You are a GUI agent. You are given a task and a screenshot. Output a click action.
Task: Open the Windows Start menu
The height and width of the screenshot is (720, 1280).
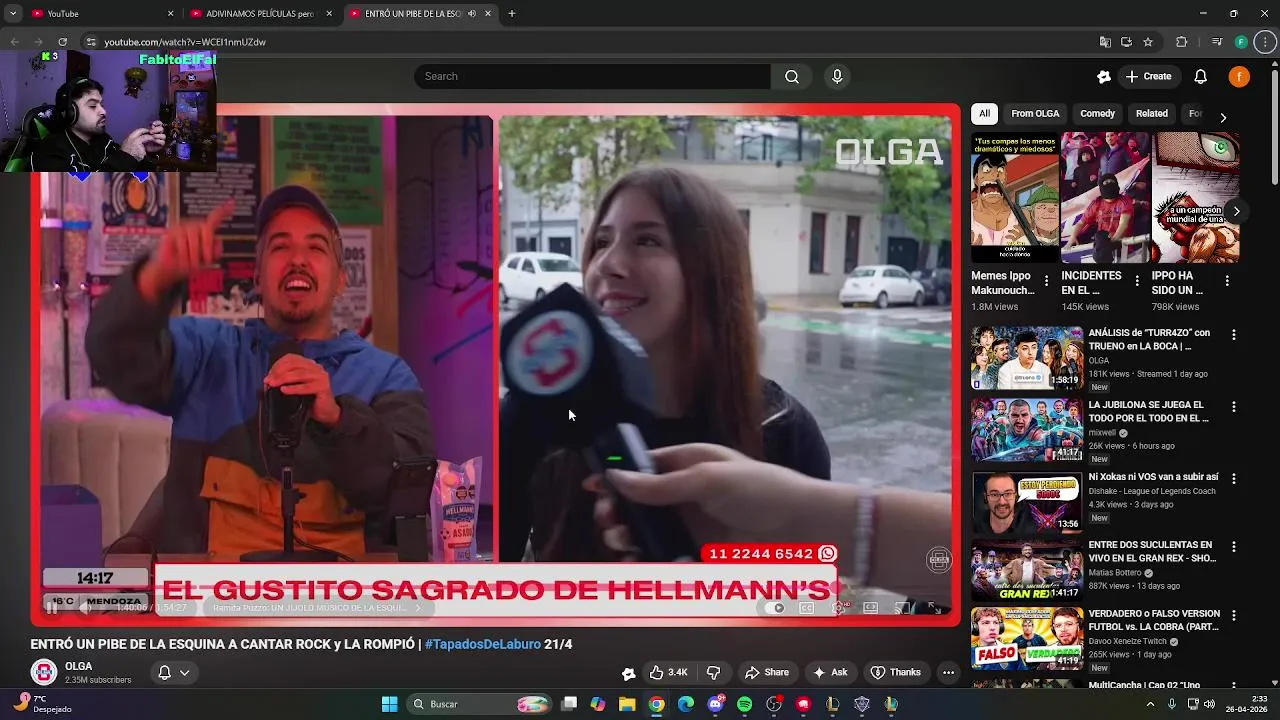pyautogui.click(x=390, y=704)
